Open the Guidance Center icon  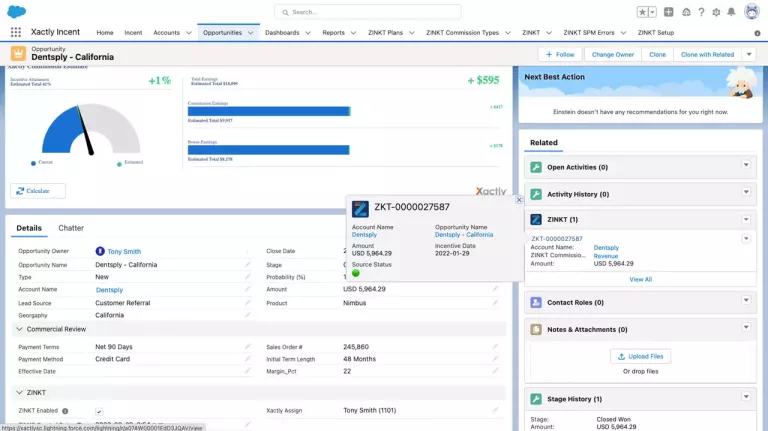(686, 12)
